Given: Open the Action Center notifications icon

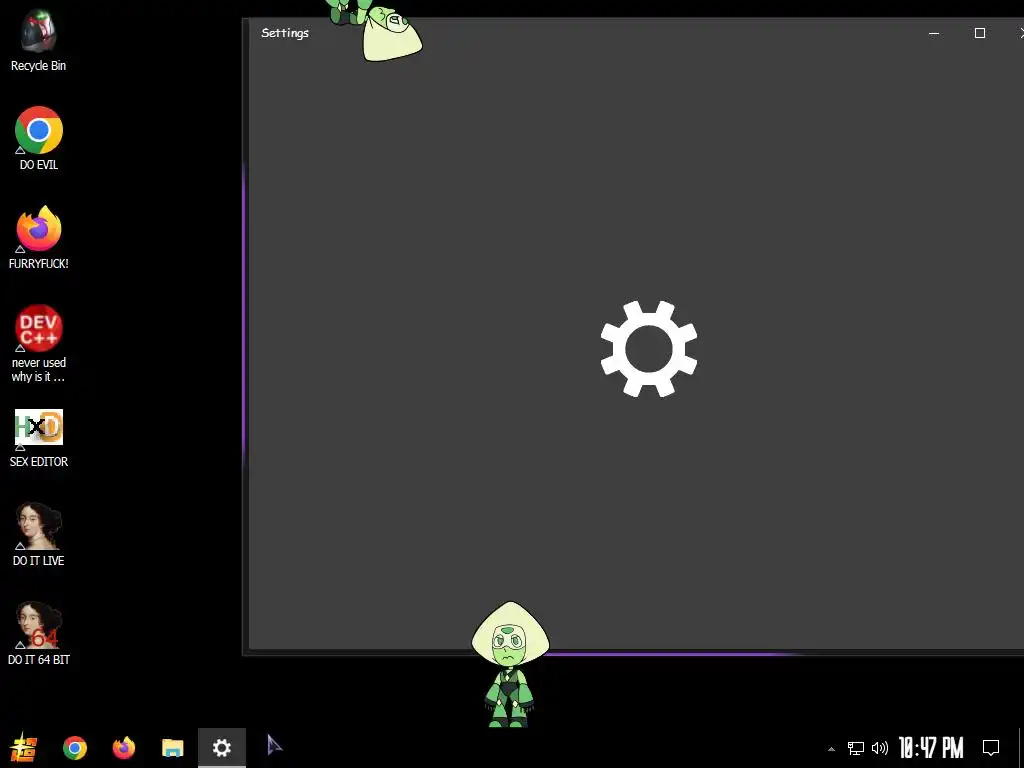Looking at the screenshot, I should point(991,748).
